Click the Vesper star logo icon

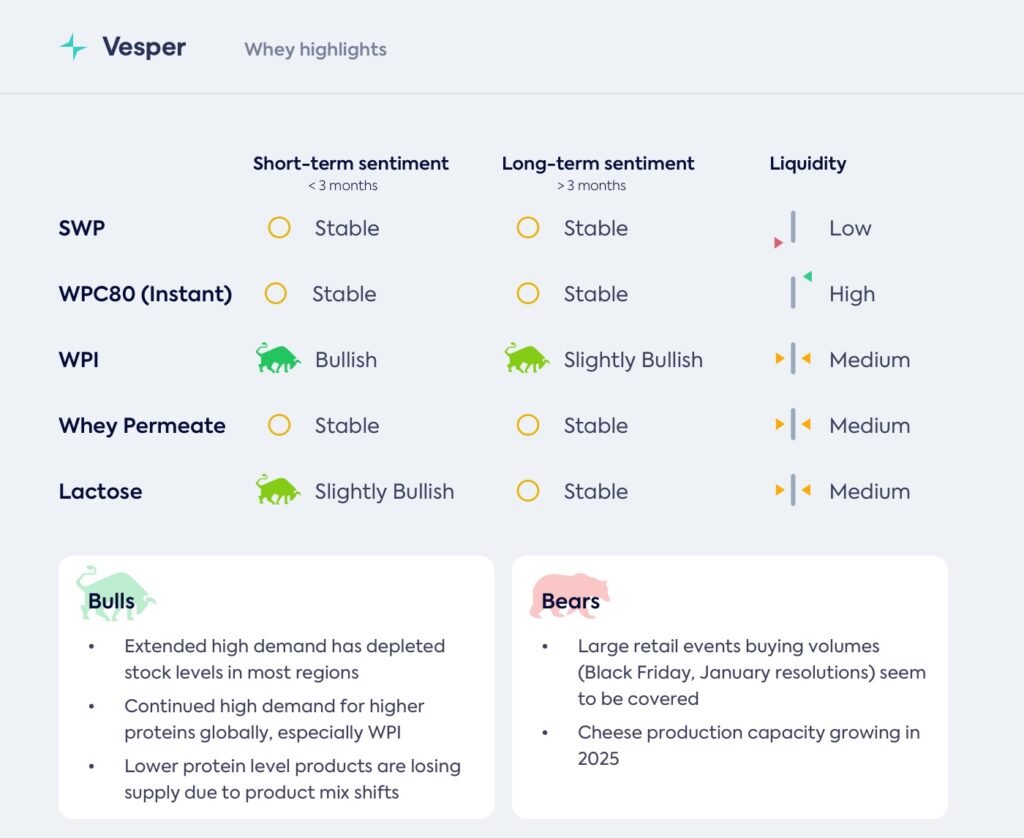pos(73,47)
